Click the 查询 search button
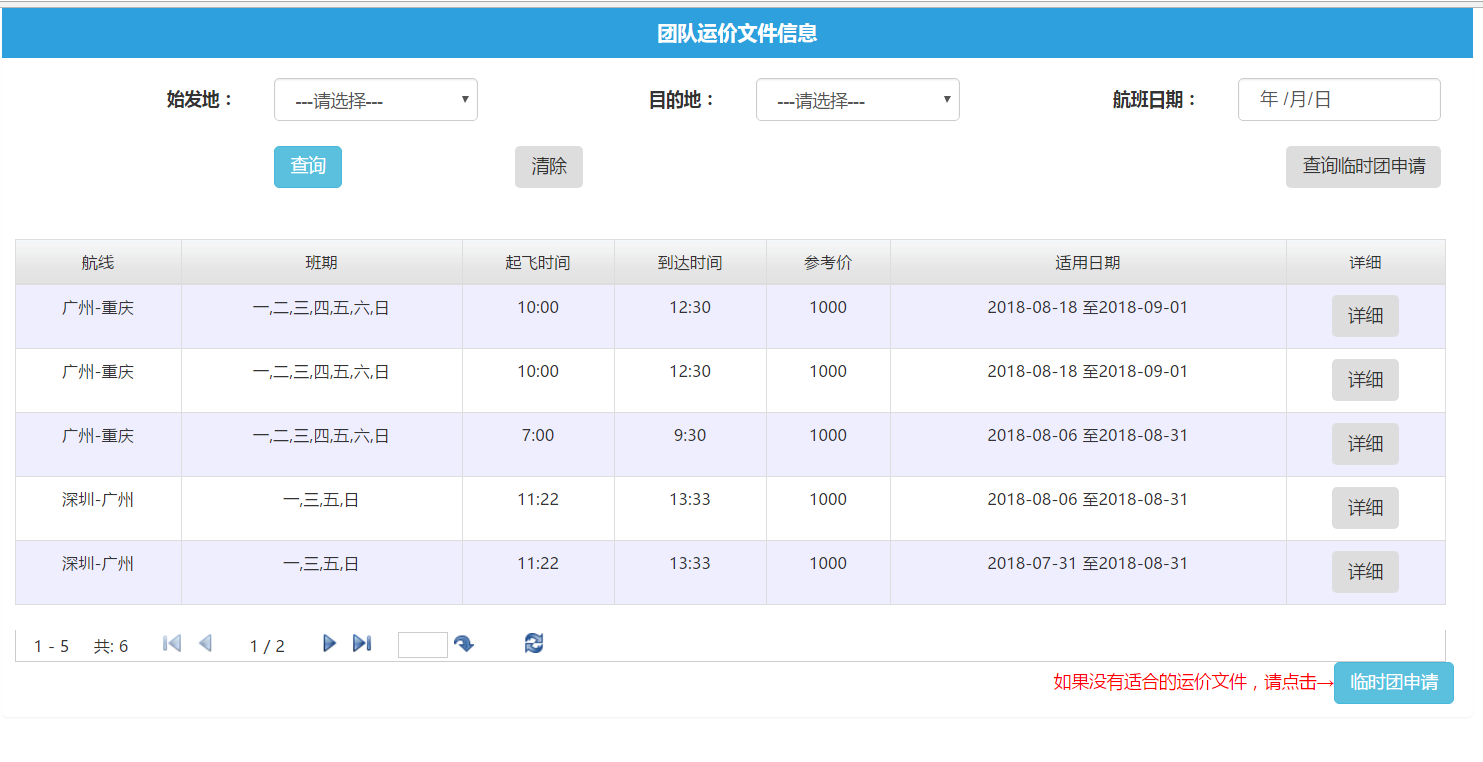The width and height of the screenshot is (1483, 762). [308, 167]
